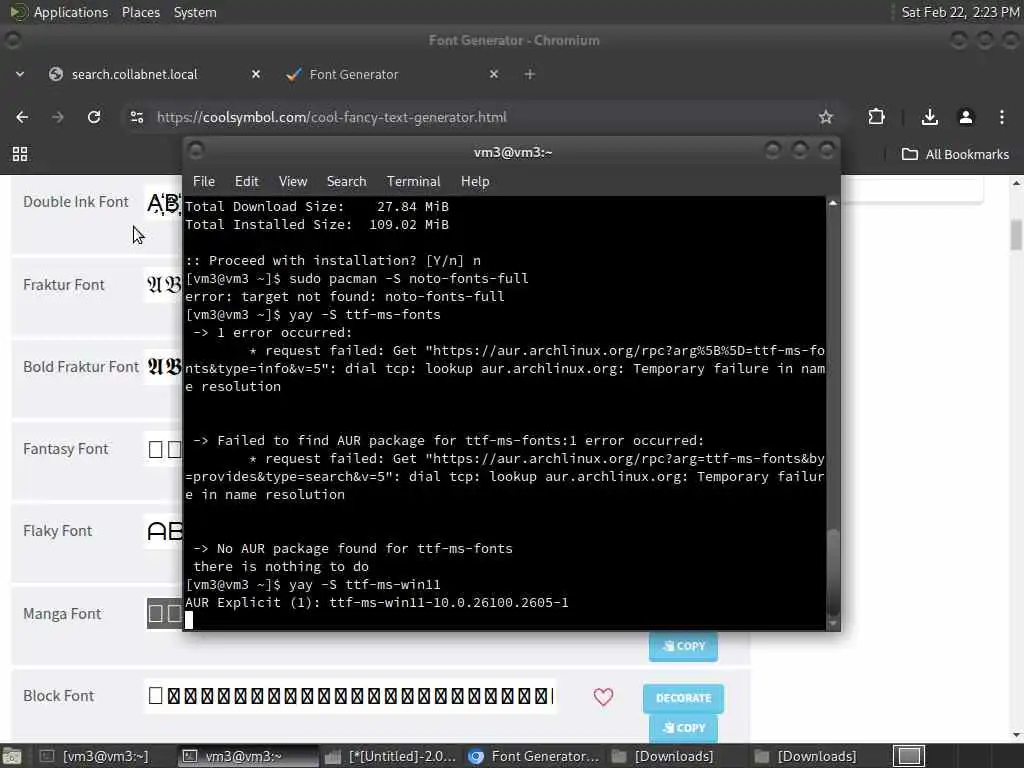Click the workspace switcher in panel
Viewport: 1024px width, 768px height.
click(x=908, y=756)
